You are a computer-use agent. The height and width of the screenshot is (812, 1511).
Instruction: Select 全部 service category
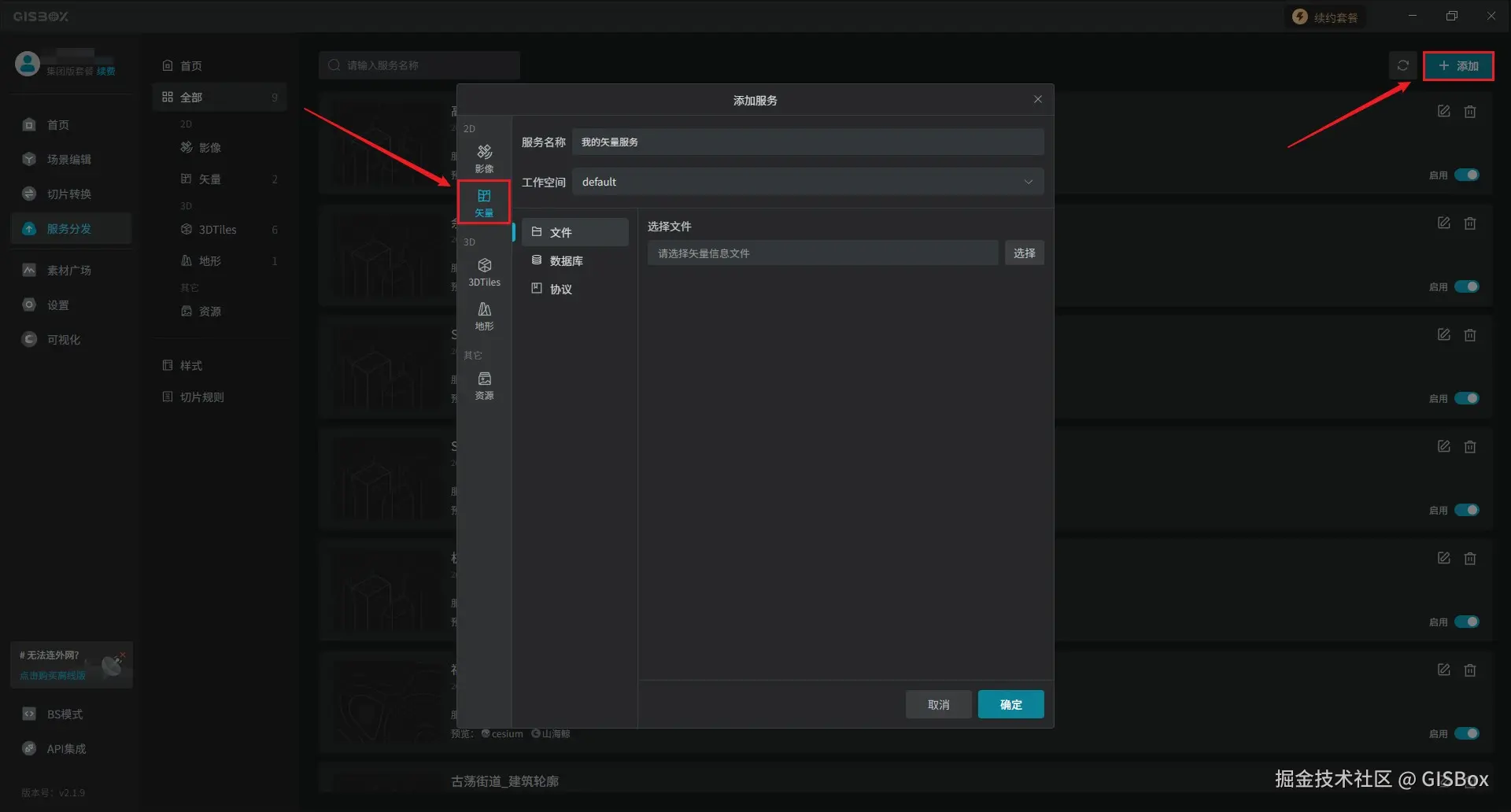tap(219, 97)
